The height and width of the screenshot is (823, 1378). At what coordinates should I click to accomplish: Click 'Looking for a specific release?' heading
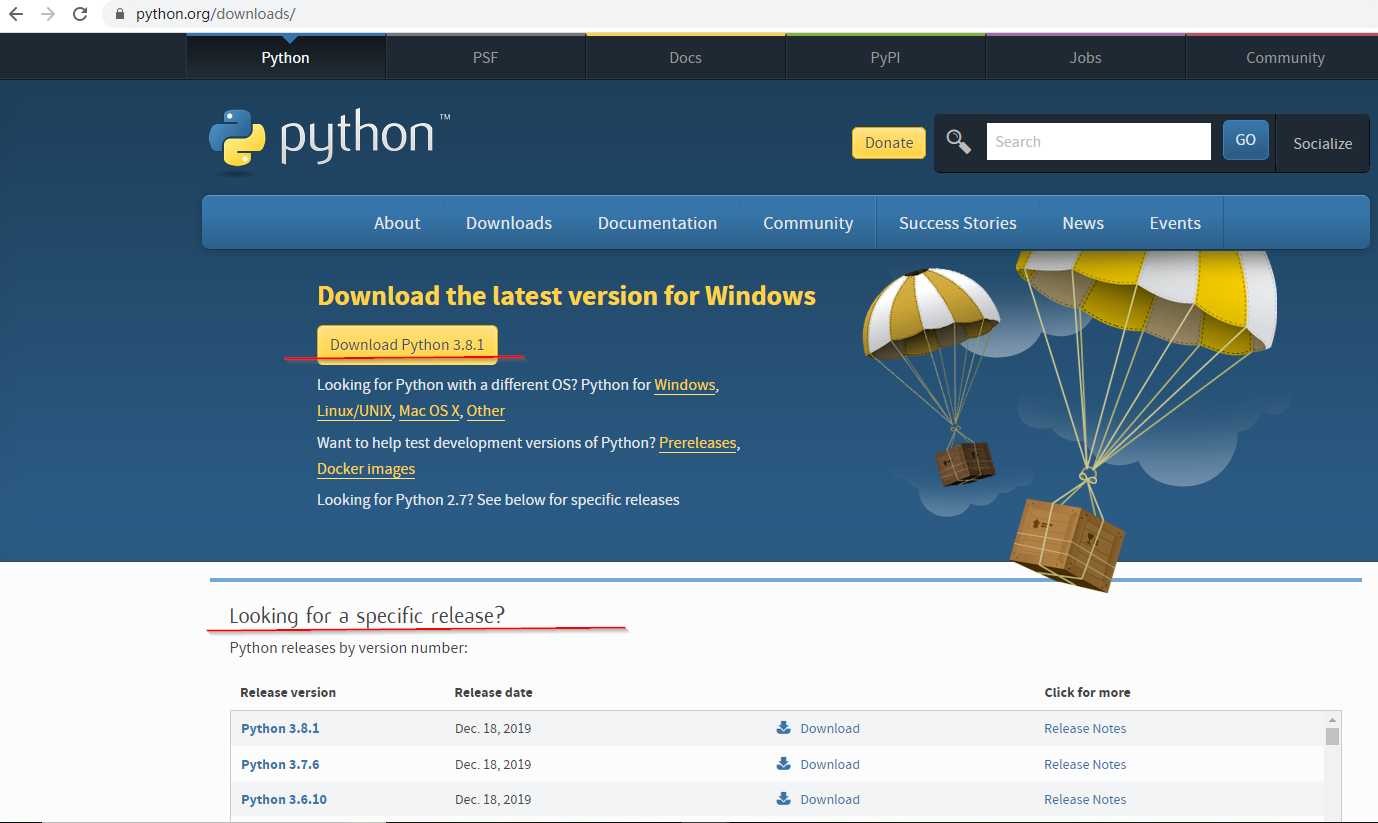(x=367, y=616)
